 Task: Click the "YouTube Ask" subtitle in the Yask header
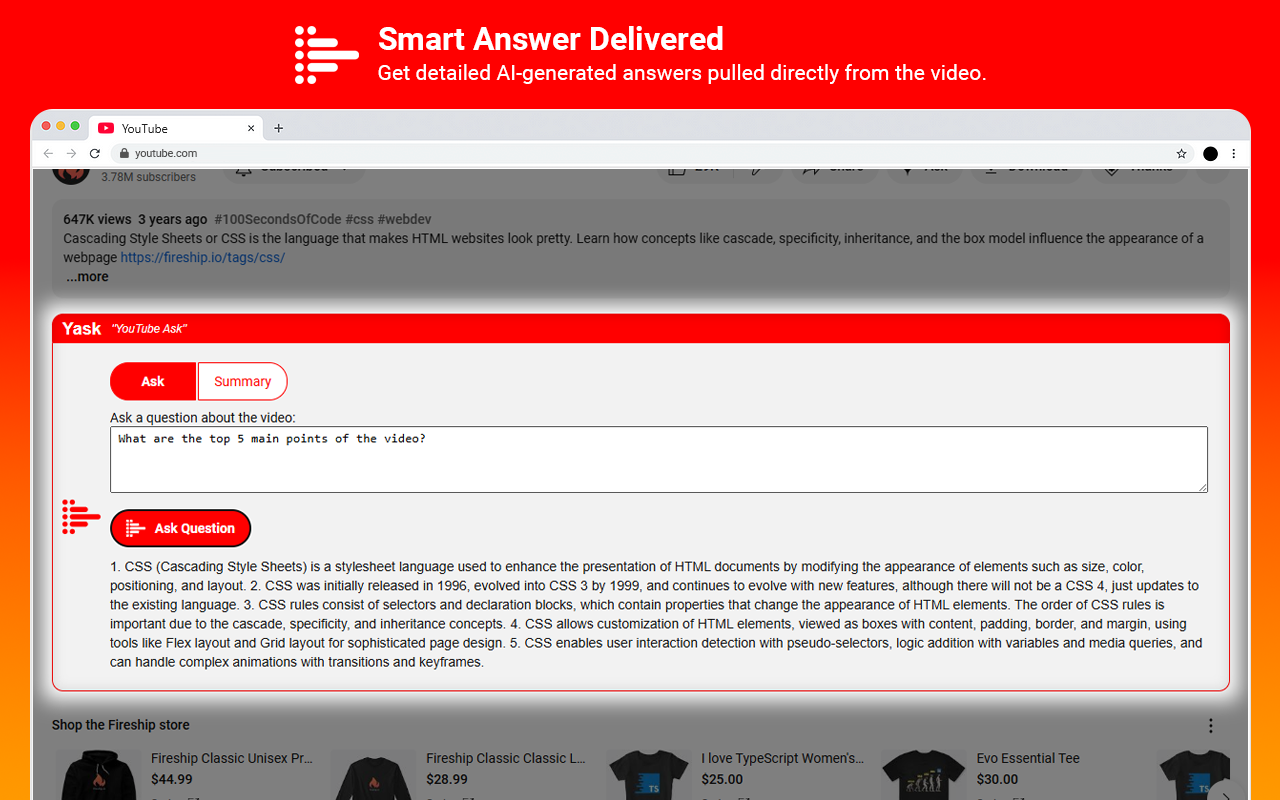point(149,329)
